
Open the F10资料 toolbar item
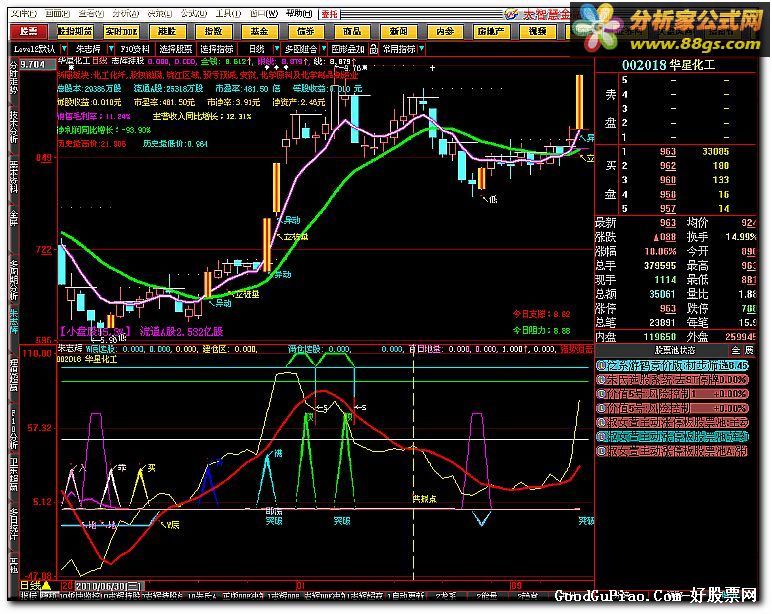[x=135, y=49]
